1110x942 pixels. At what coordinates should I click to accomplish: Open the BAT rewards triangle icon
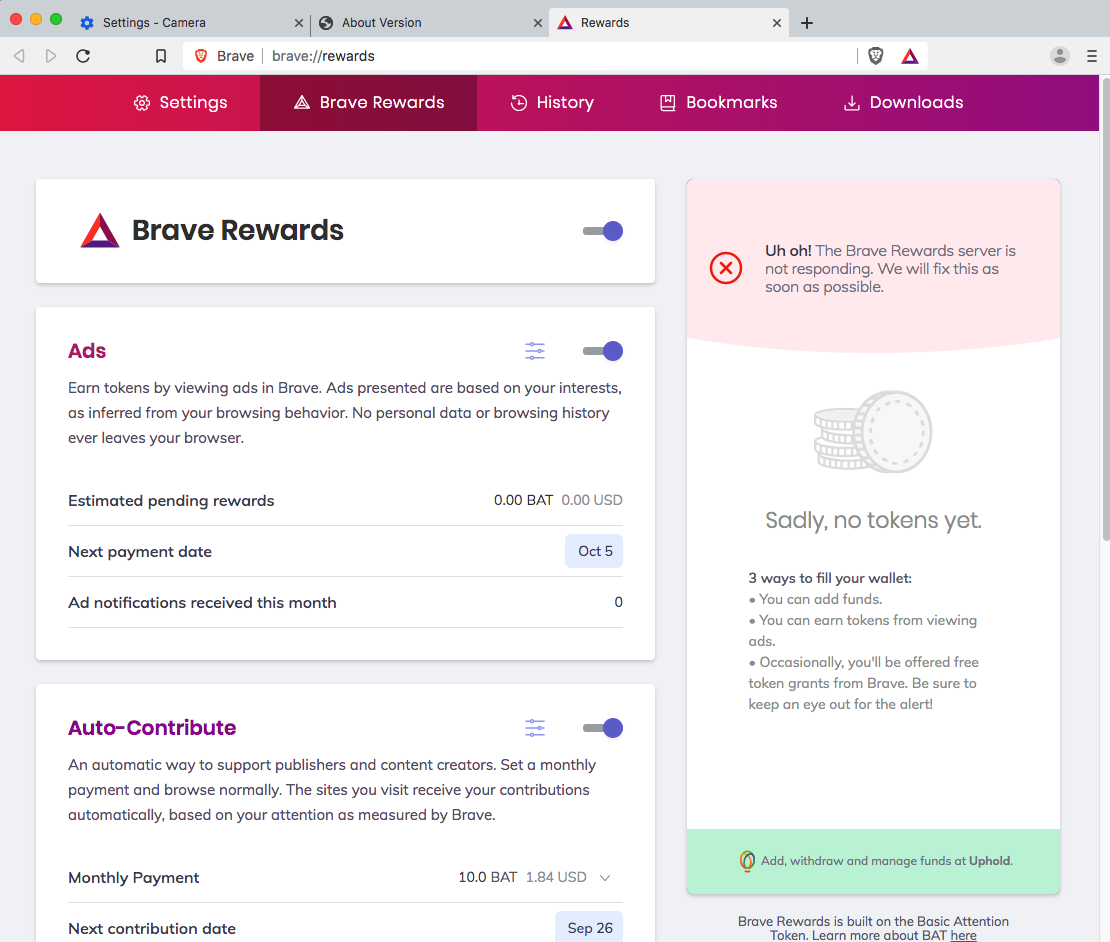pos(910,56)
